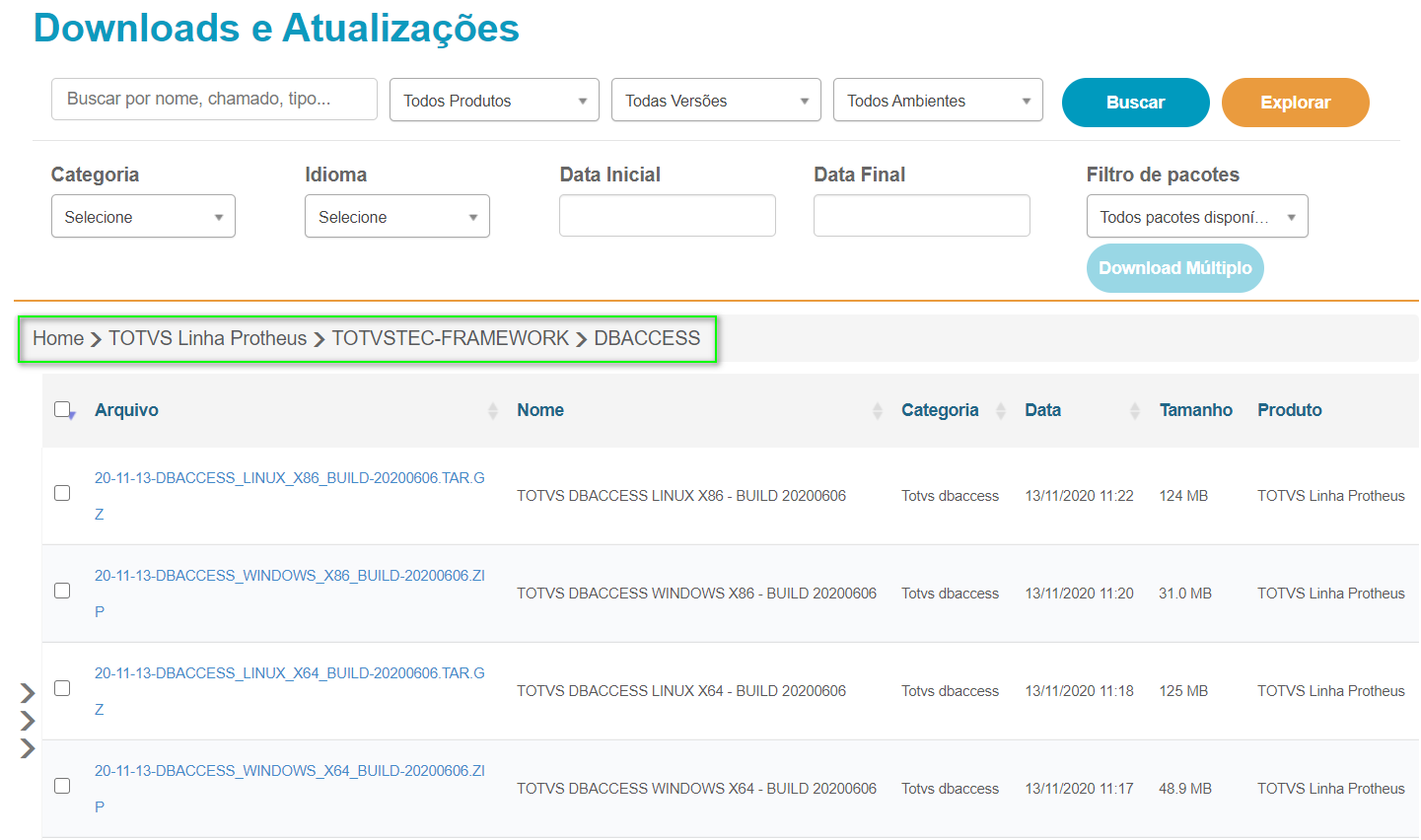Open the Todos Ambientes dropdown
This screenshot has height=840, width=1421.
pos(938,101)
